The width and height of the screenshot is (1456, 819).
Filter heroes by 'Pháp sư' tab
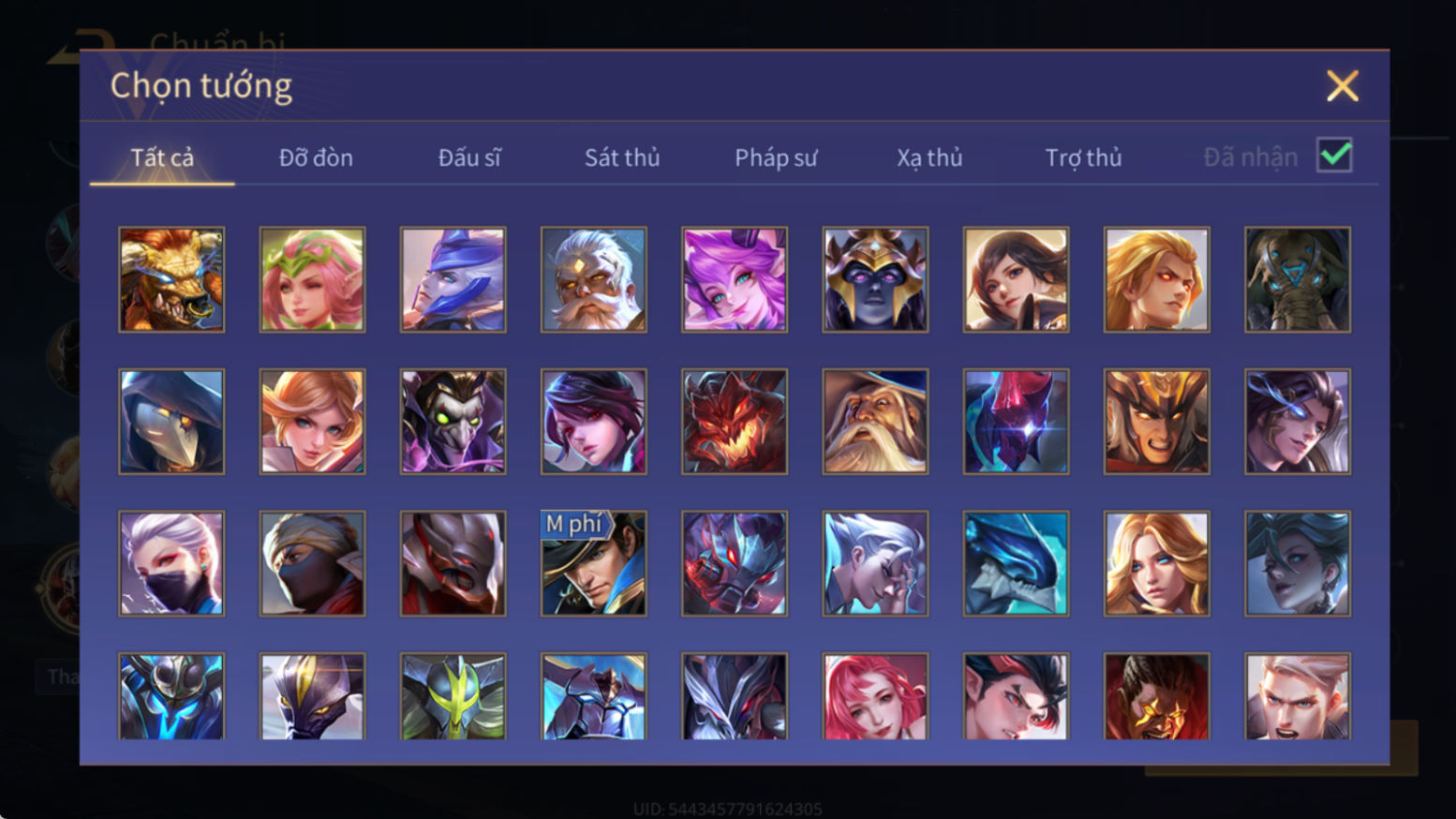pyautogui.click(x=776, y=157)
